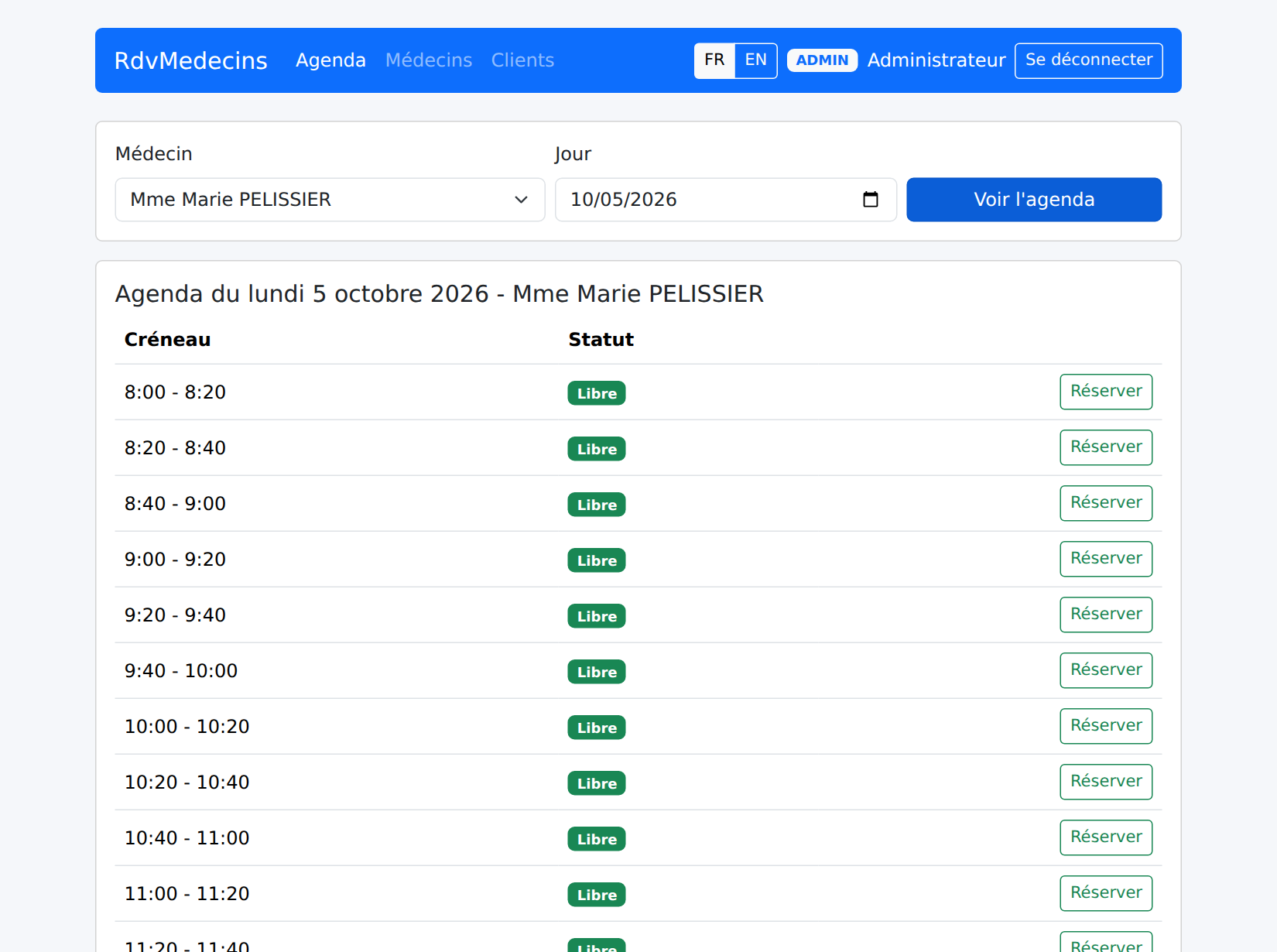This screenshot has height=952, width=1277.
Task: Reserve the 10:40 - 11:00 slot
Action: (x=1106, y=837)
